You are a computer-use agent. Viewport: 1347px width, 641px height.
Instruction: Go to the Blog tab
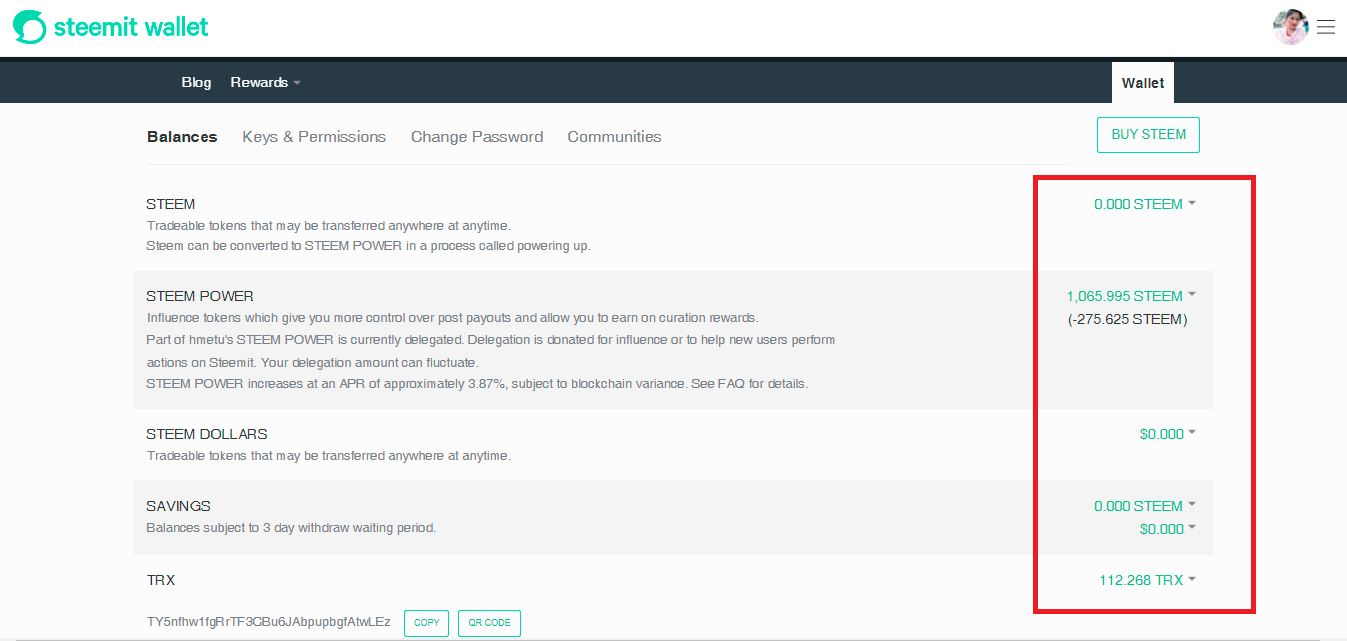click(196, 82)
